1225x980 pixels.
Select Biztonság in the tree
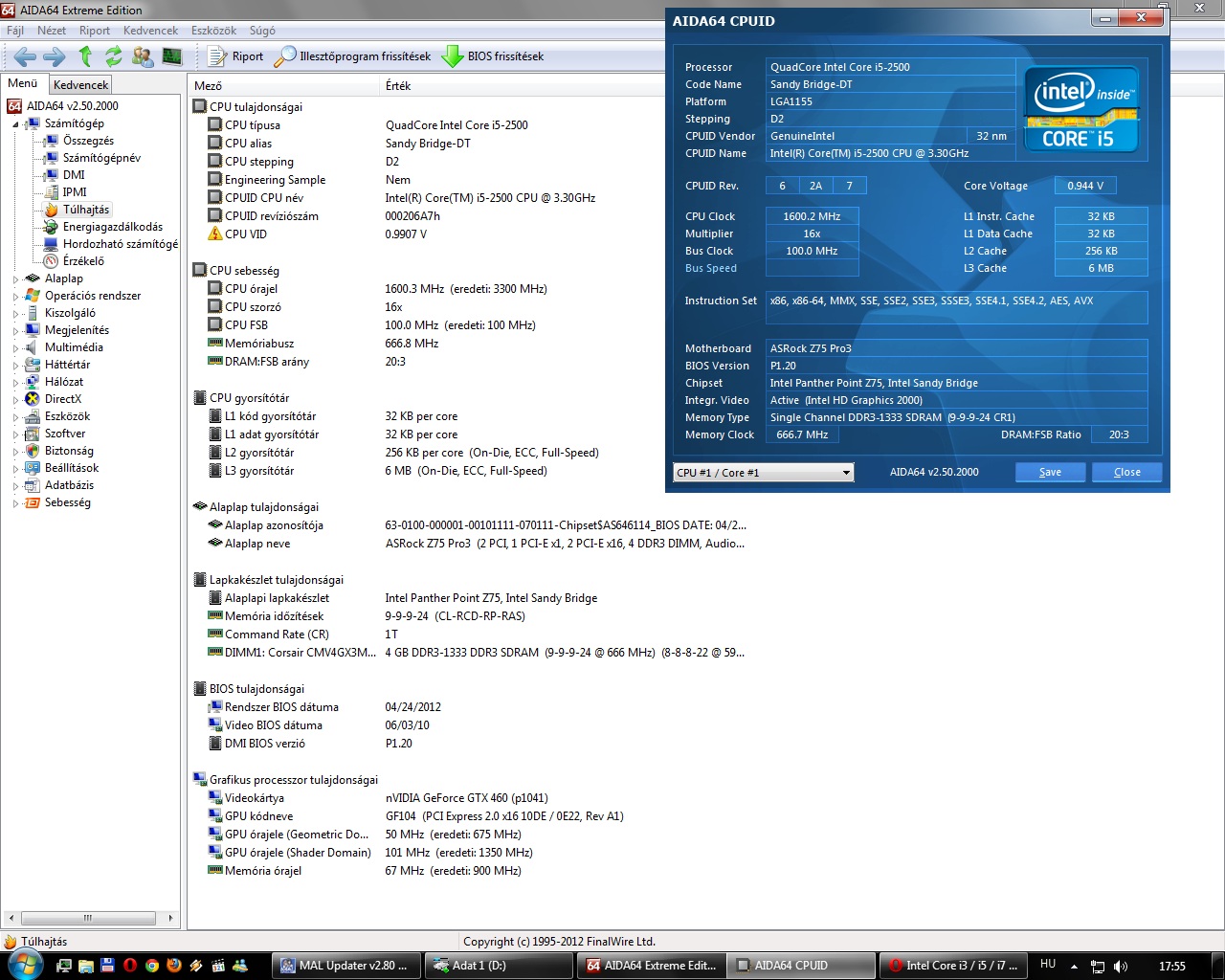pos(69,451)
